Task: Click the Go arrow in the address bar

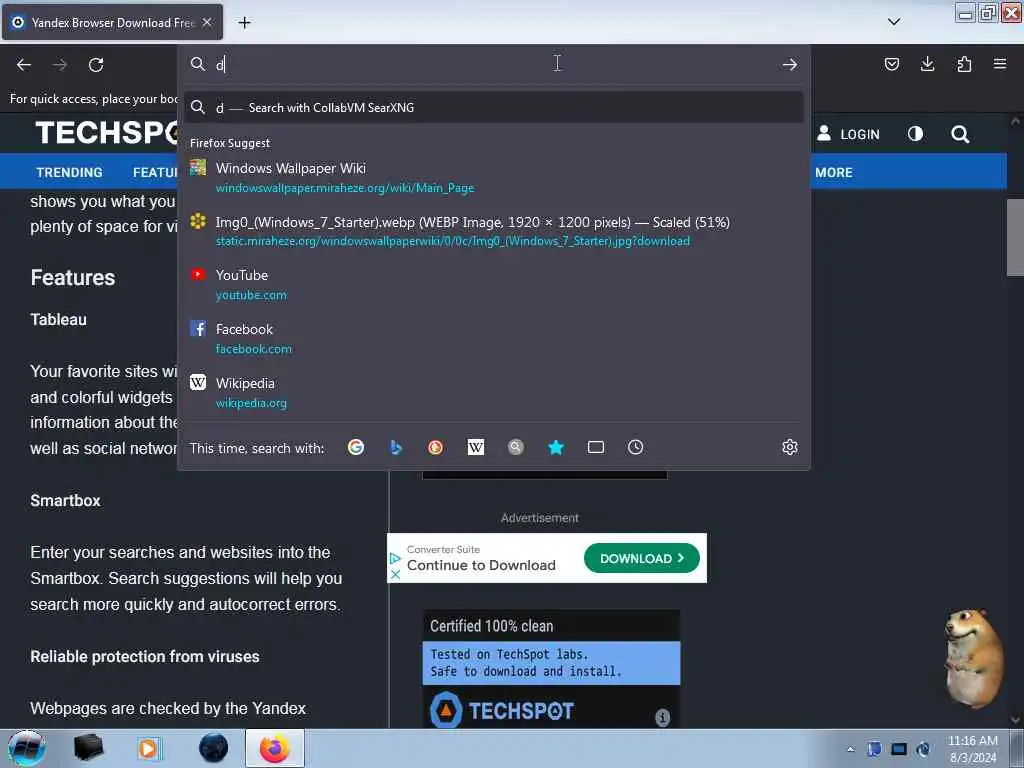Action: (790, 64)
